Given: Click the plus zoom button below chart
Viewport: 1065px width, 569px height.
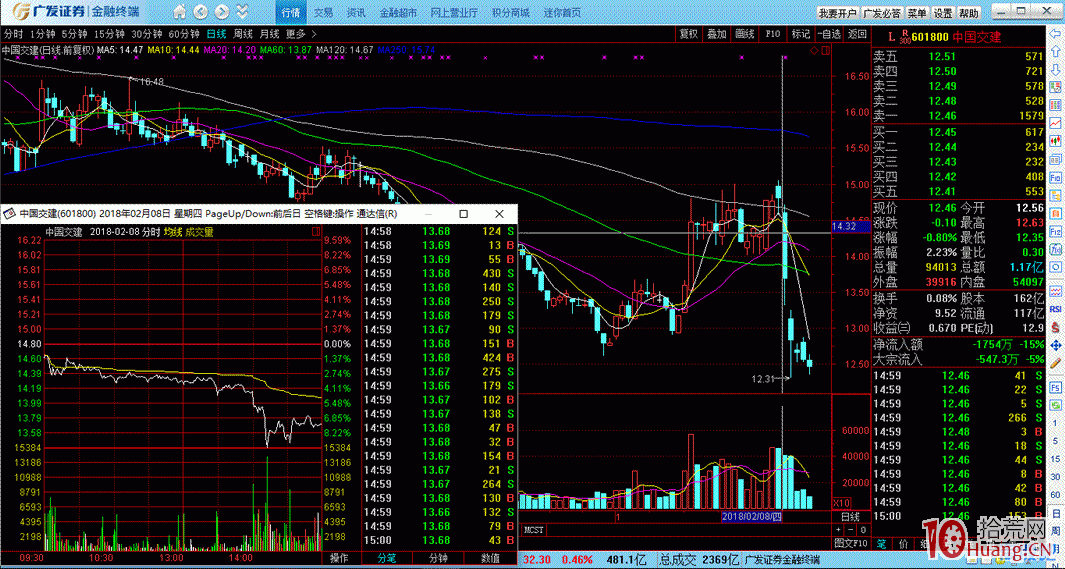Looking at the screenshot, I should [837, 529].
